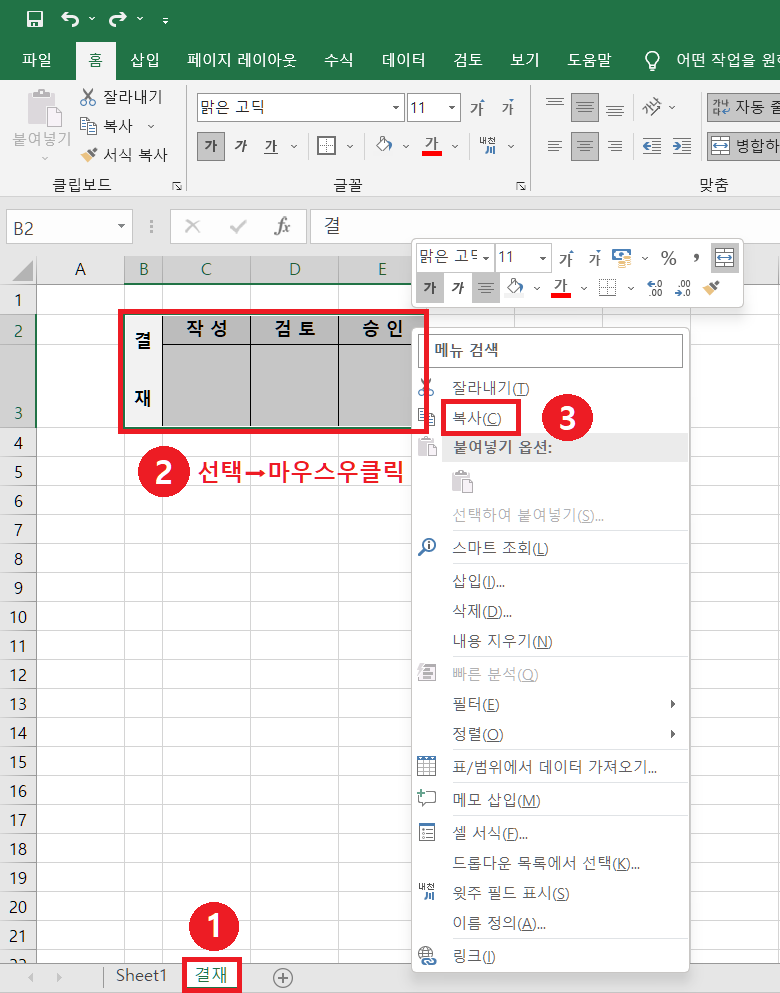Click the 서식 복사 format painter
Screen dimensions: 780x993
pos(124,155)
